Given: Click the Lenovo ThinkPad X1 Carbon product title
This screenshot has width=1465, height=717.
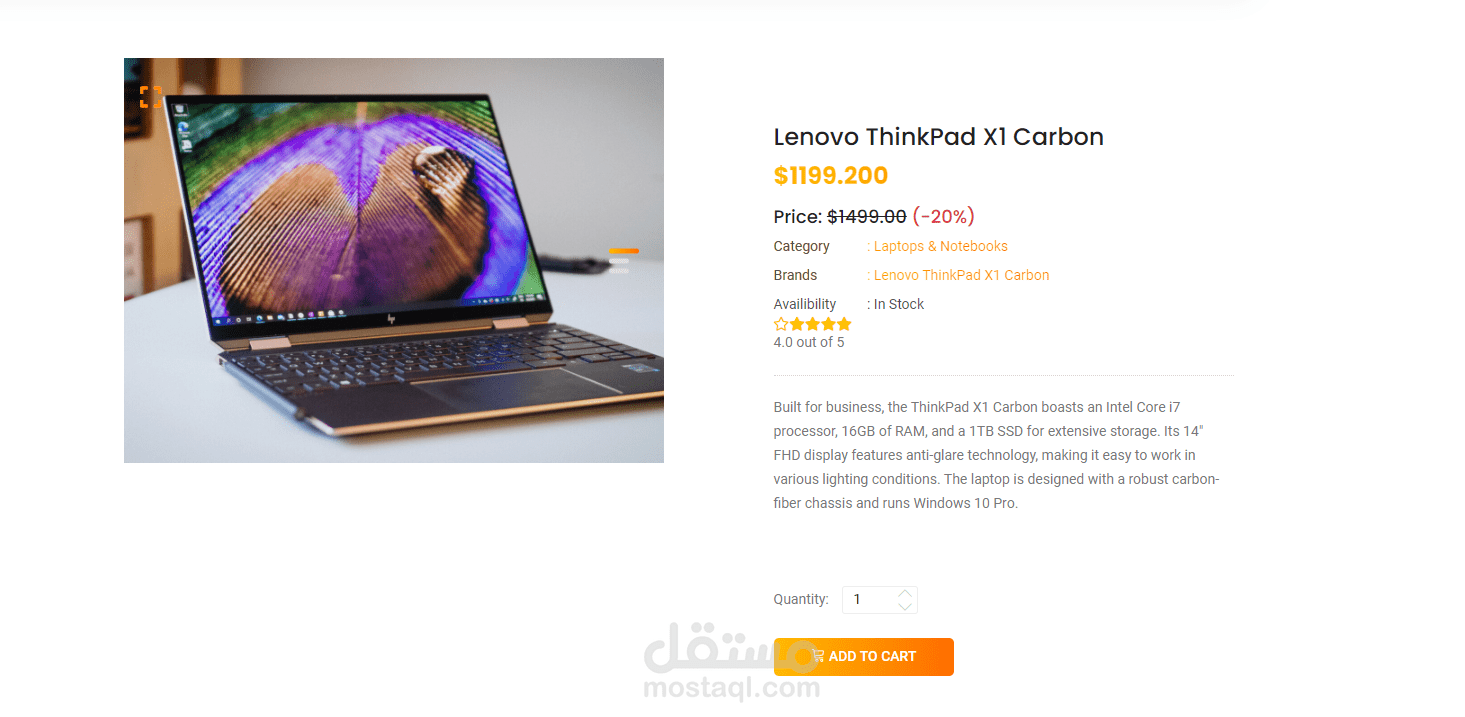Looking at the screenshot, I should click(x=939, y=137).
